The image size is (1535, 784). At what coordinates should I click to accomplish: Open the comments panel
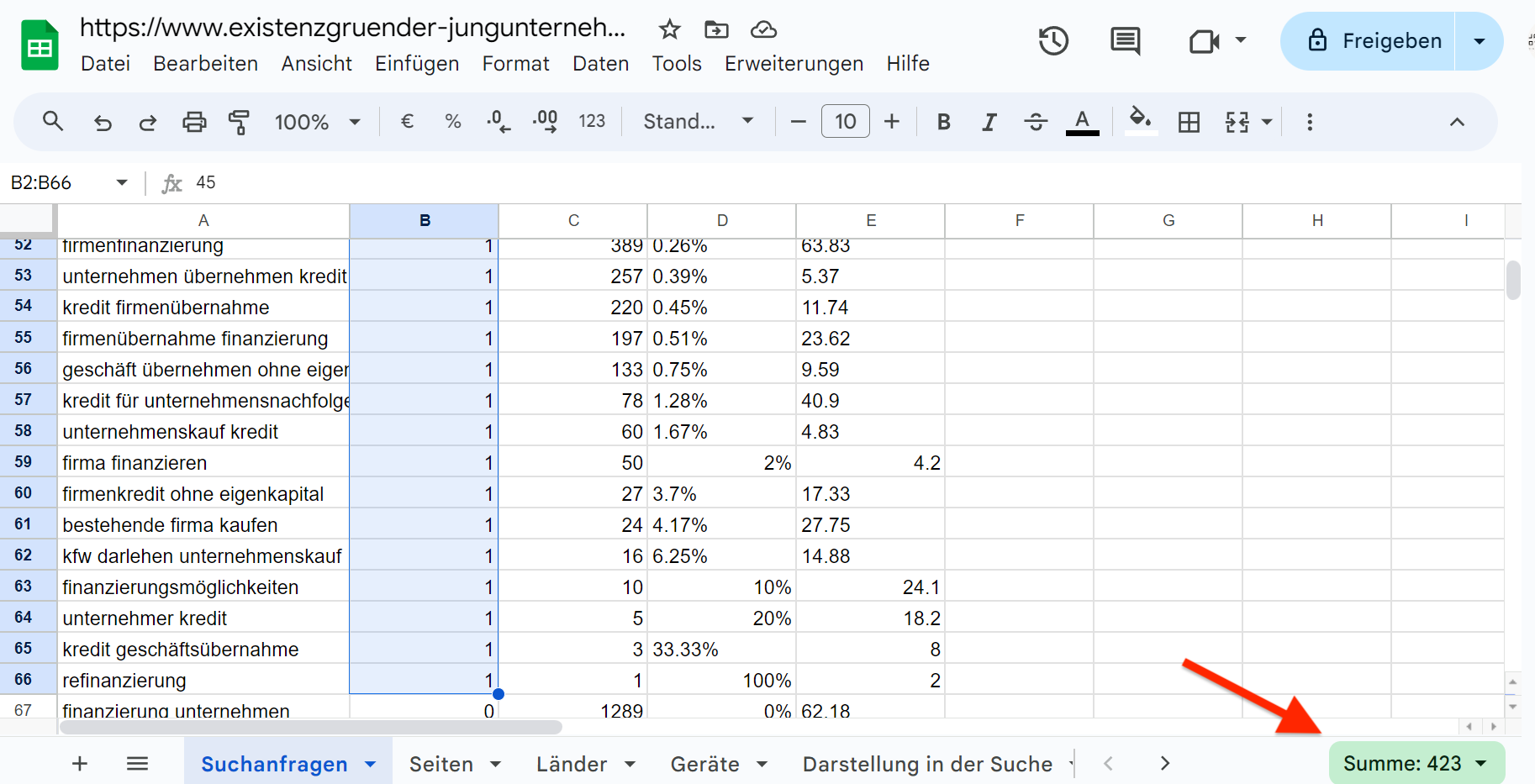coord(1125,41)
